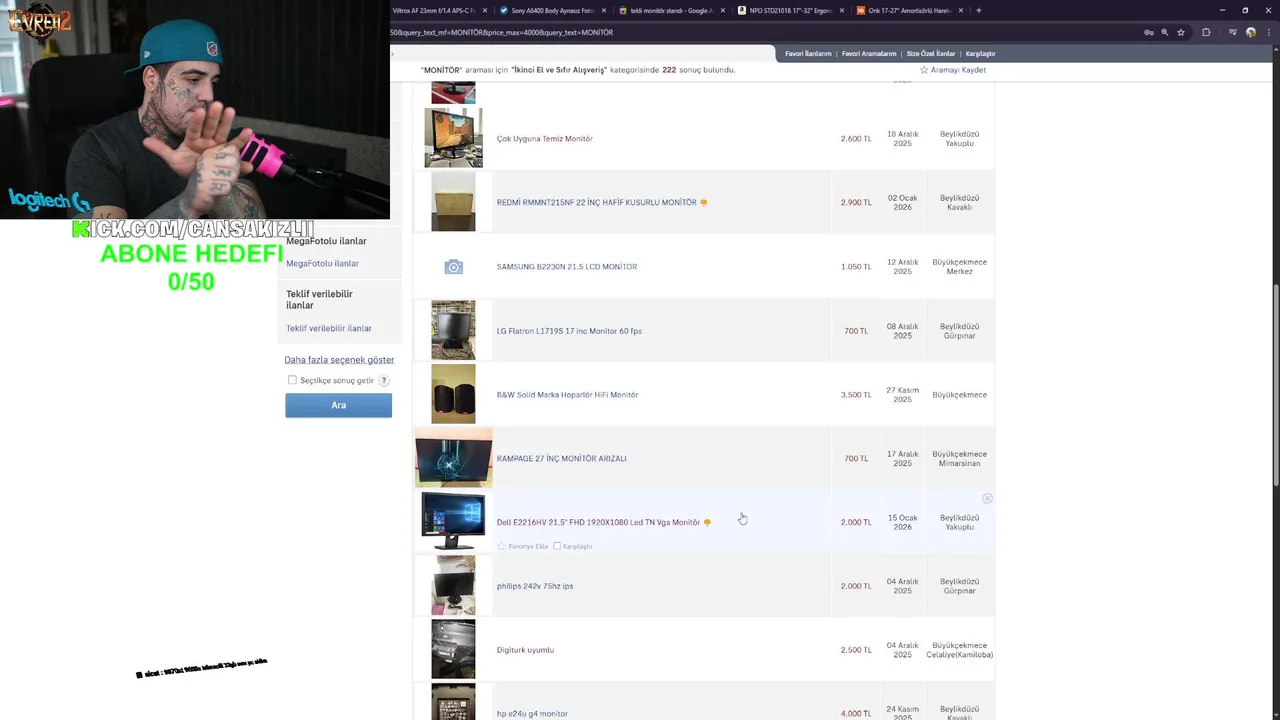Open the Digiturk uyumlu thumbnail
This screenshot has height=720, width=1280.
coord(453,649)
